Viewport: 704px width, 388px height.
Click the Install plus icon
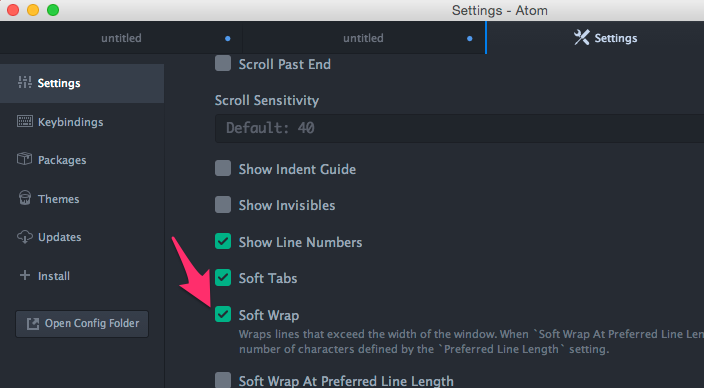[25, 275]
